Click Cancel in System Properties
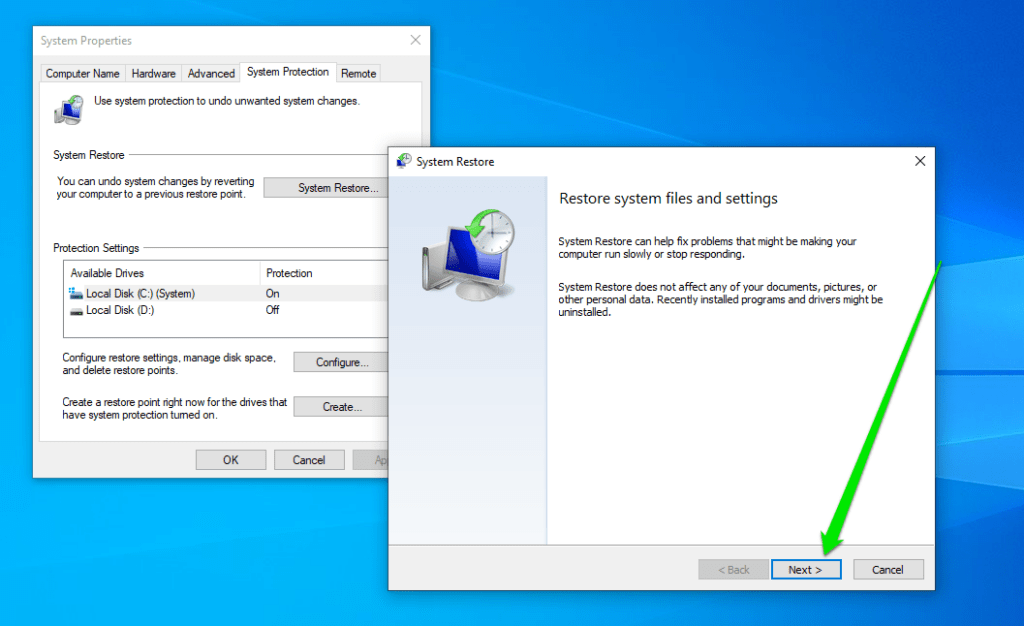The height and width of the screenshot is (626, 1024). pos(309,459)
